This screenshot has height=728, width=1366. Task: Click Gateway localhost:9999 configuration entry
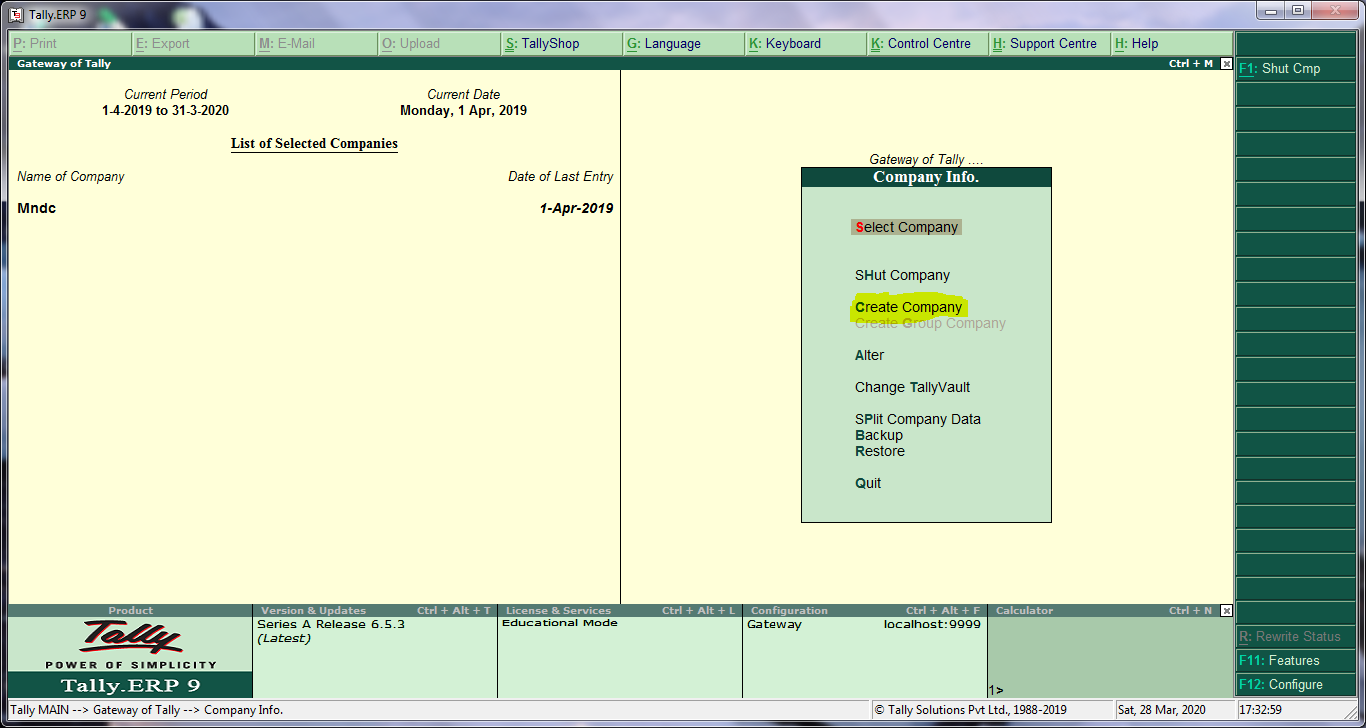[x=864, y=624]
